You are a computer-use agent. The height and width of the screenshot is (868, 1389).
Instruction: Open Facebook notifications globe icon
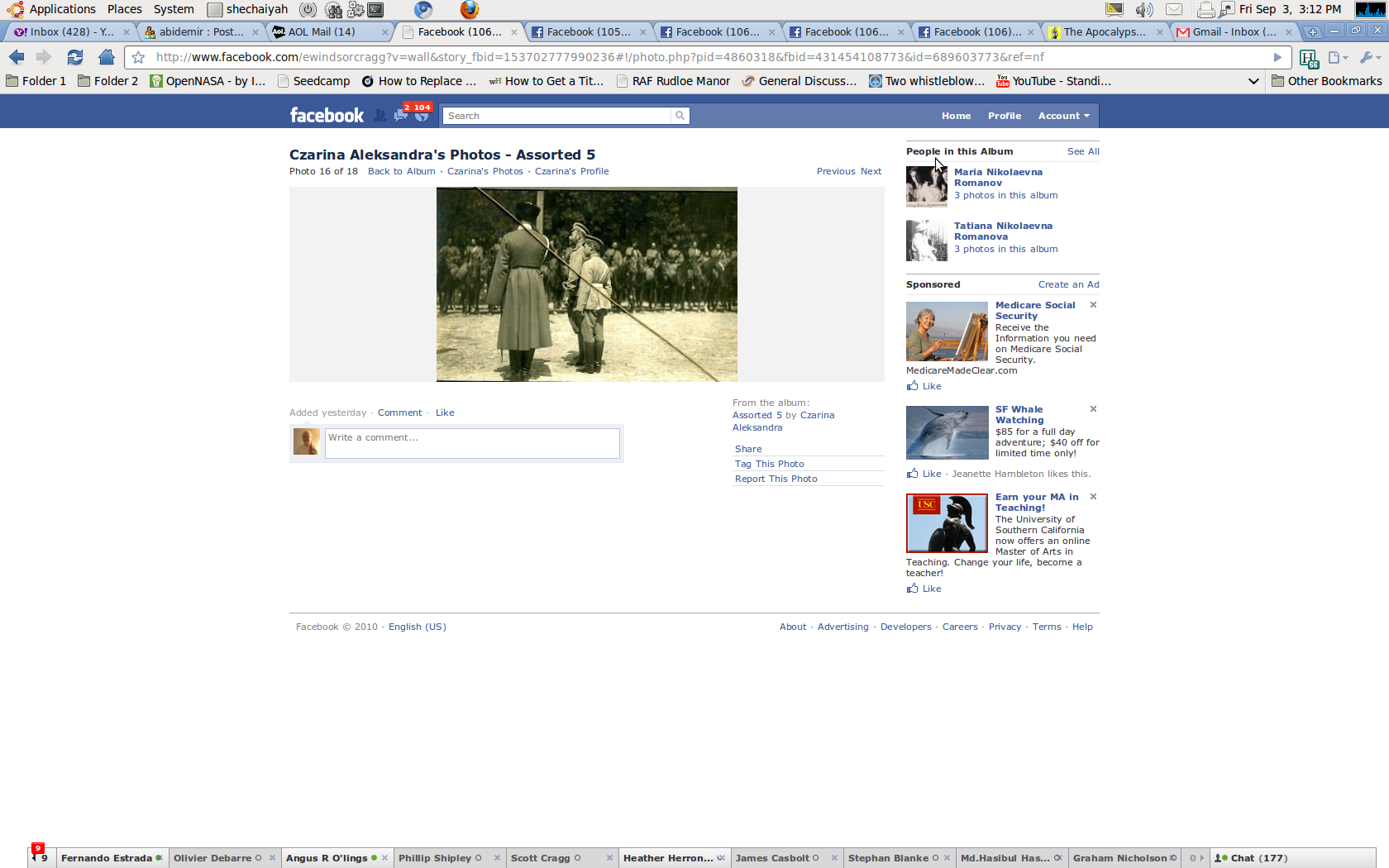(x=422, y=116)
